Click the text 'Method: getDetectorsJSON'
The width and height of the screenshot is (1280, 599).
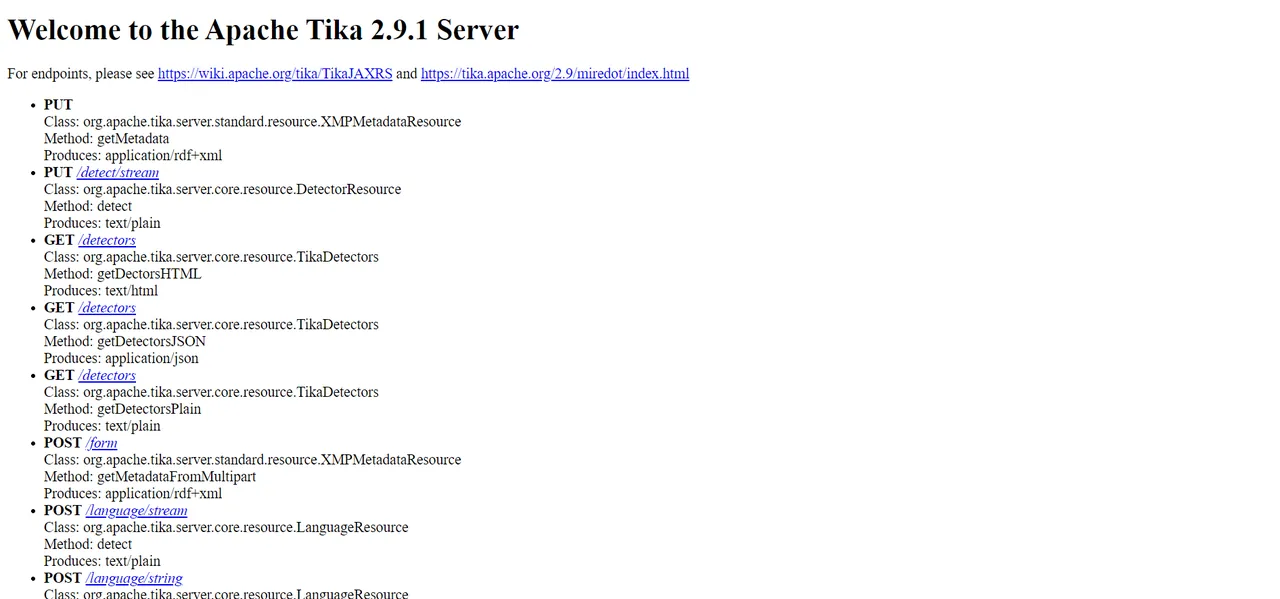coord(125,341)
